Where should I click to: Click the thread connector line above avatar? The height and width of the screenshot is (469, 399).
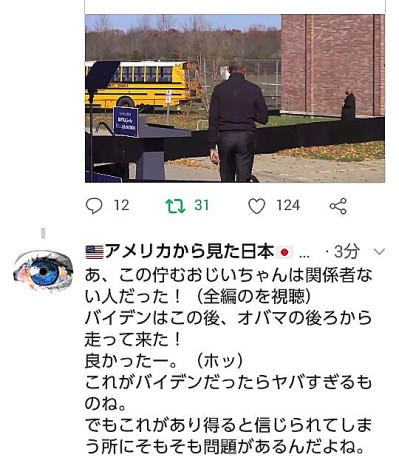pos(43,233)
